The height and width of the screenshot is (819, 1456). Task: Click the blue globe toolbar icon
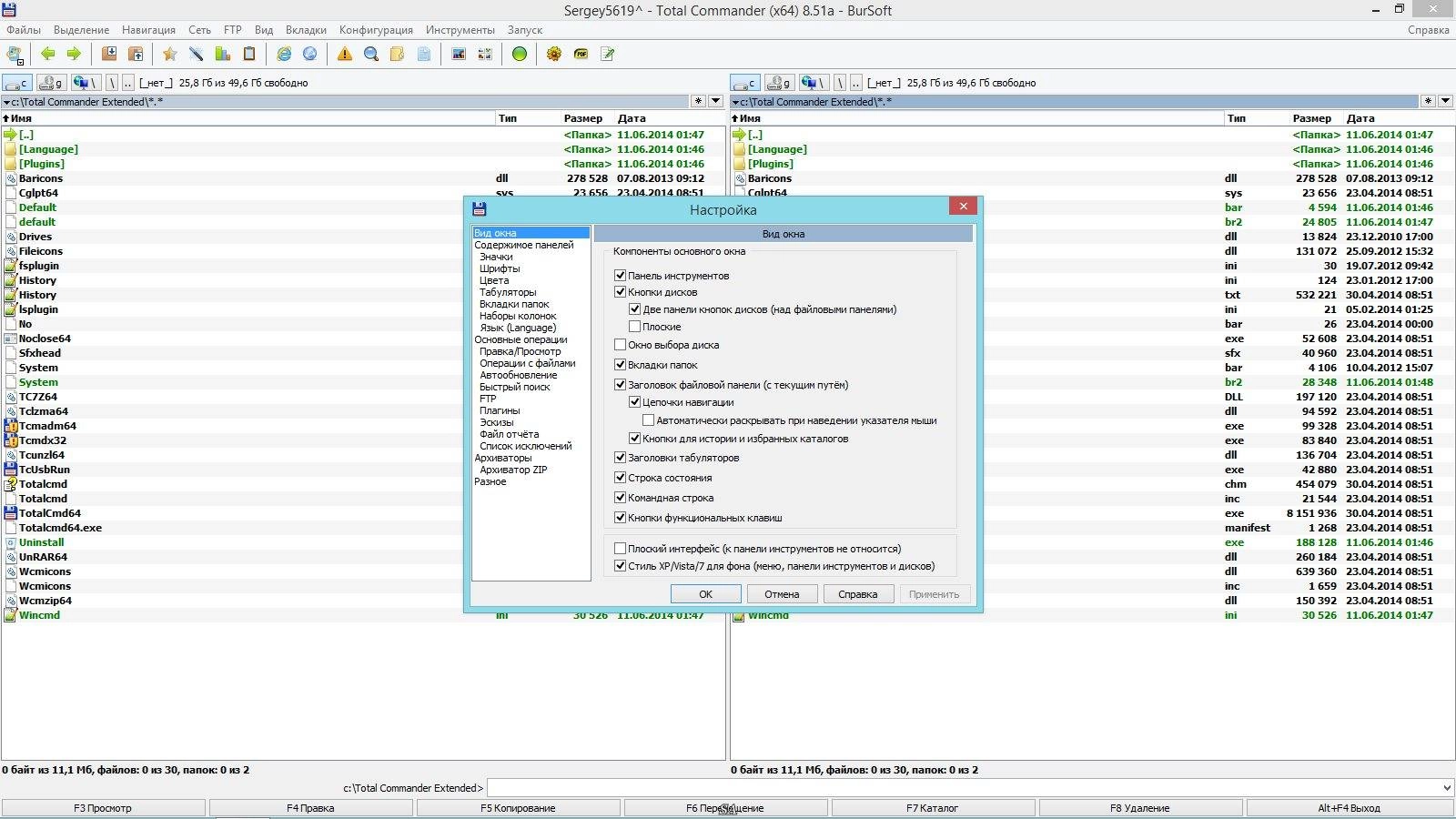click(x=310, y=54)
